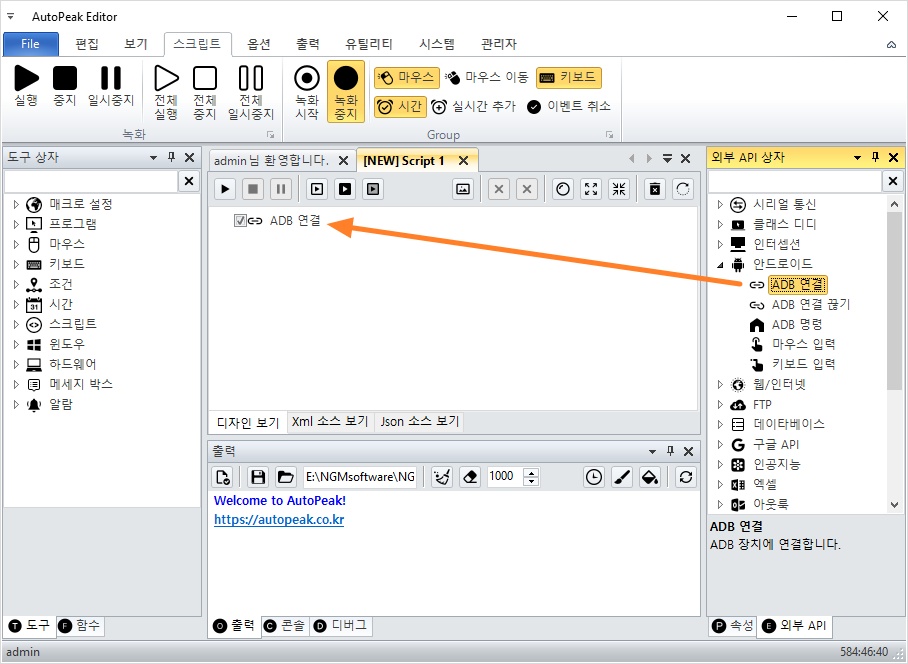Click the trash delete icon in script toolbar
The width and height of the screenshot is (908, 664).
point(655,189)
